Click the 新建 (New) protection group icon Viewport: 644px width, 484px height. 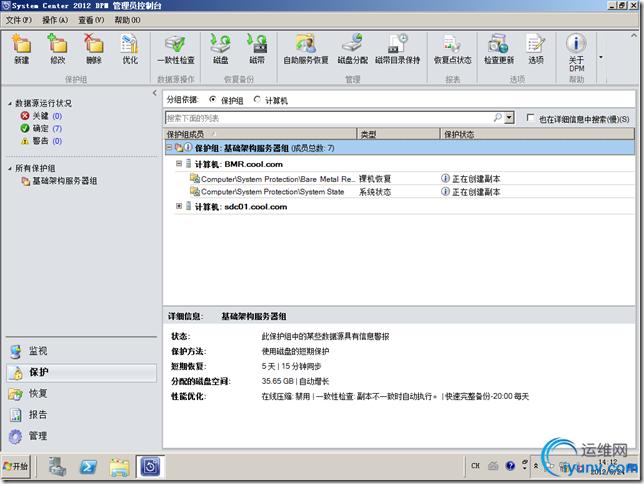pyautogui.click(x=21, y=49)
